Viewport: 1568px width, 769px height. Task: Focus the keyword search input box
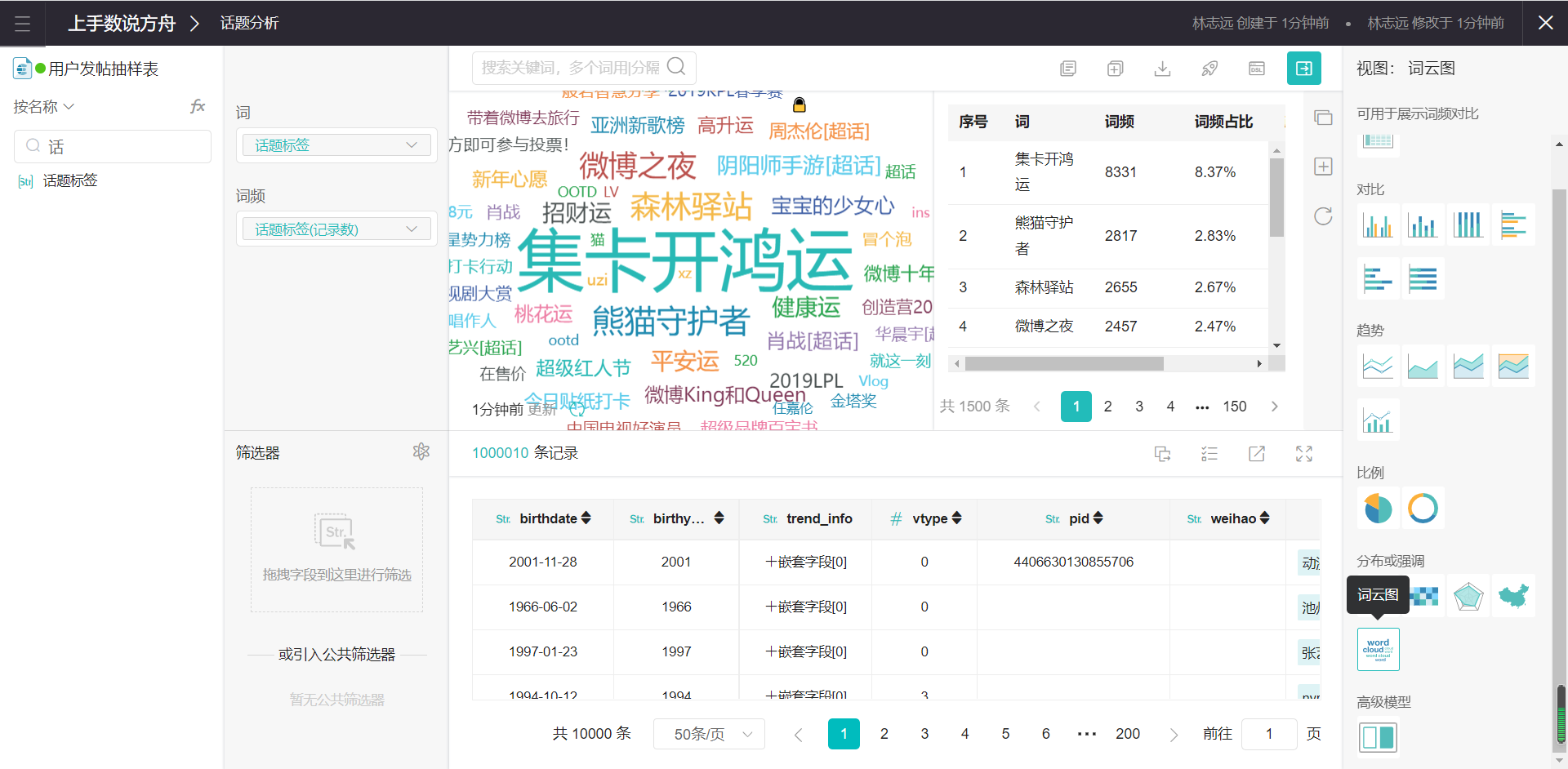pos(584,68)
